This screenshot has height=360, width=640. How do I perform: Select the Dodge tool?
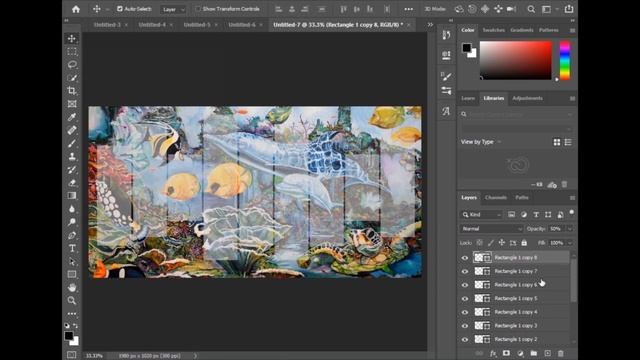coord(72,222)
